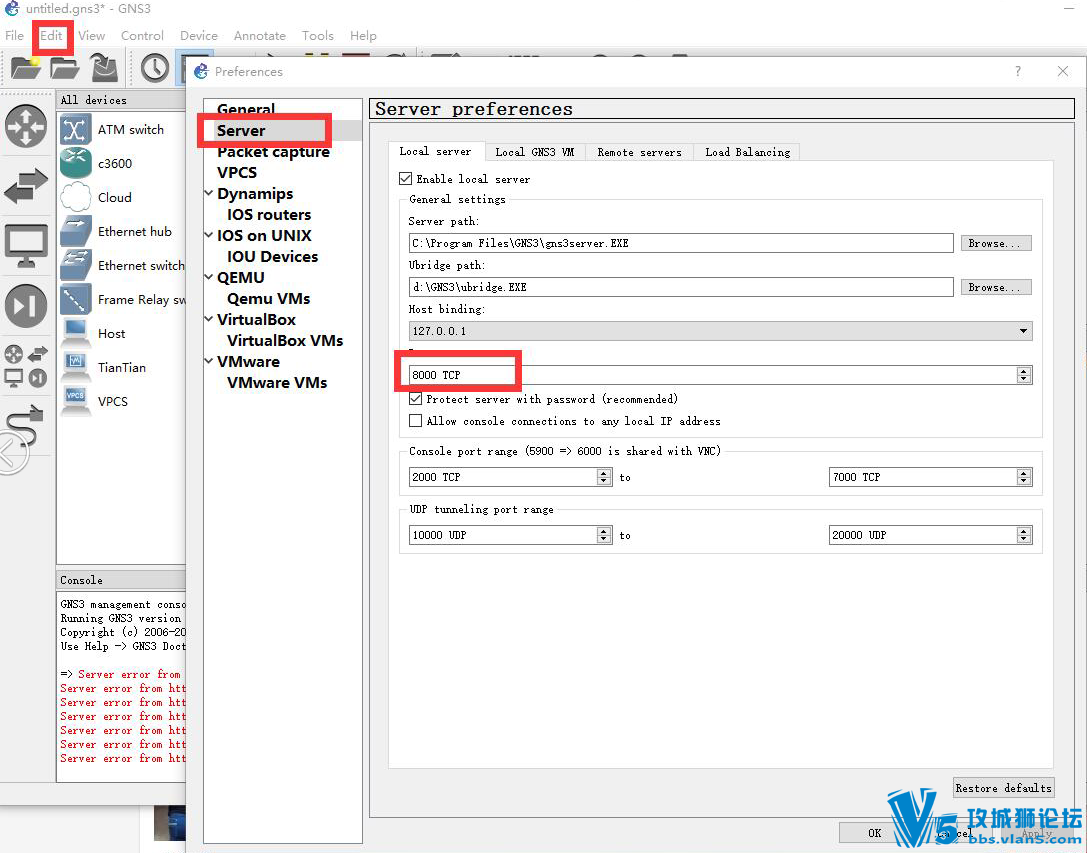Select Host device icon

(76, 333)
